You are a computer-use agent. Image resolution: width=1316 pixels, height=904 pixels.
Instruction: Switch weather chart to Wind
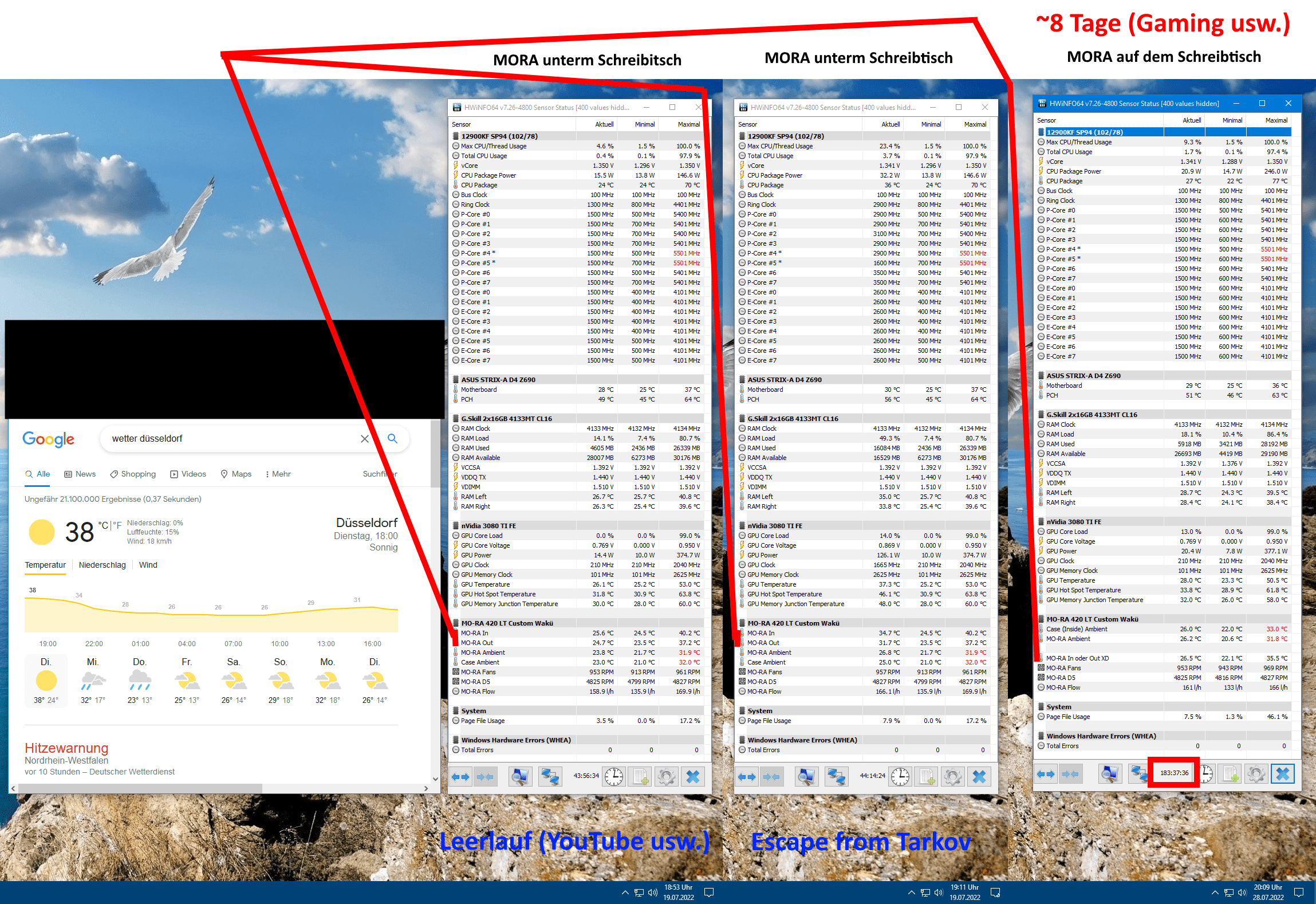[148, 565]
